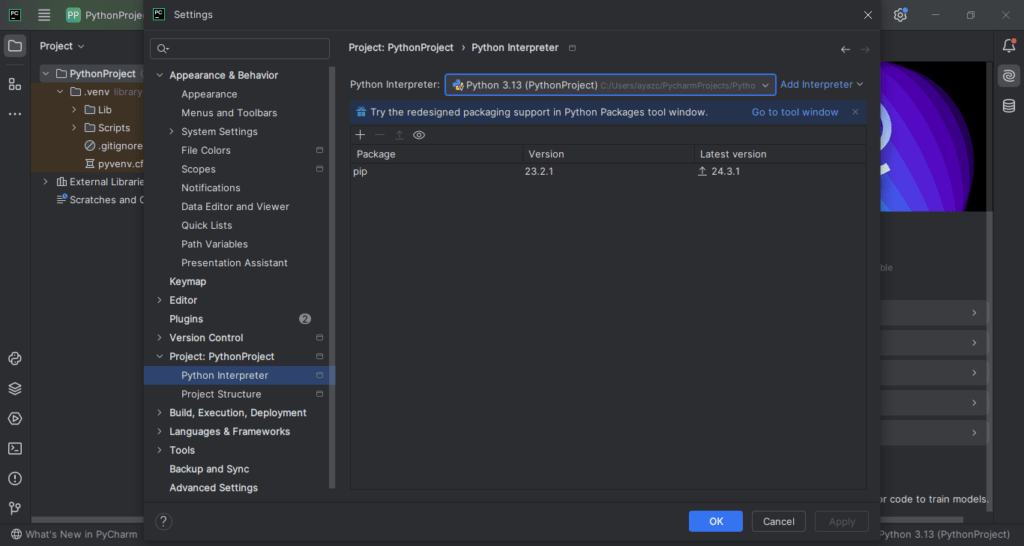This screenshot has width=1024, height=546.
Task: Open Database tool window icon
Action: [1009, 106]
